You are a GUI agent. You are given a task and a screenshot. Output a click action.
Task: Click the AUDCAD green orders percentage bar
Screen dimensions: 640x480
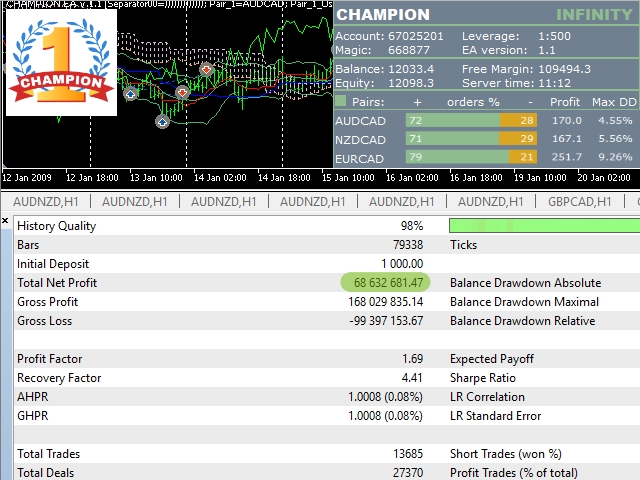click(453, 120)
